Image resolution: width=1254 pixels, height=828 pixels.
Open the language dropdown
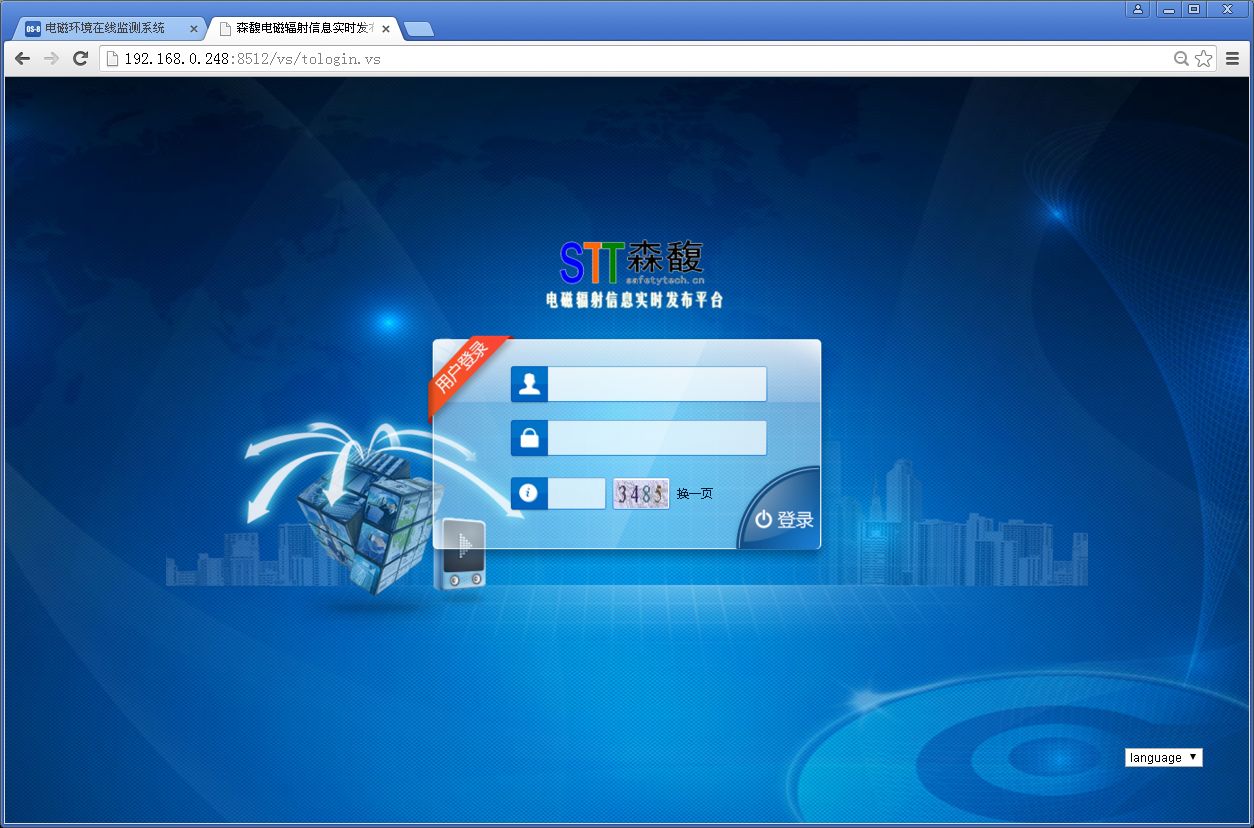click(1164, 758)
